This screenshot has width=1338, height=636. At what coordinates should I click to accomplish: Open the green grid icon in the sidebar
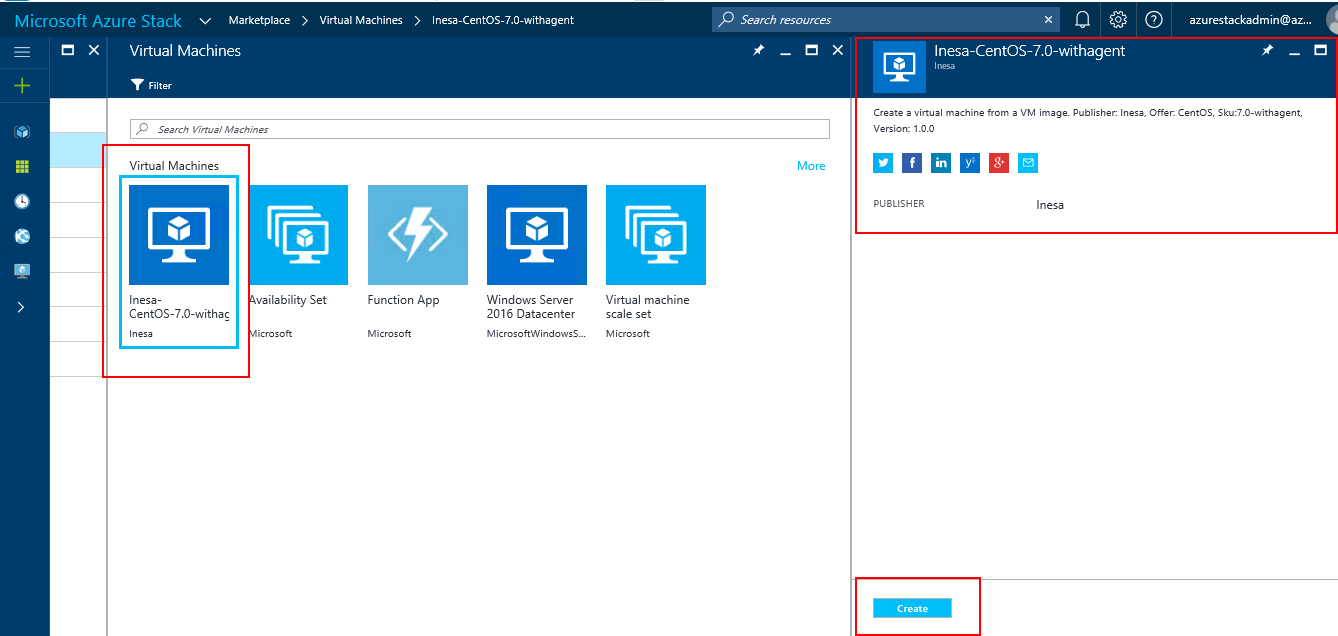click(22, 166)
